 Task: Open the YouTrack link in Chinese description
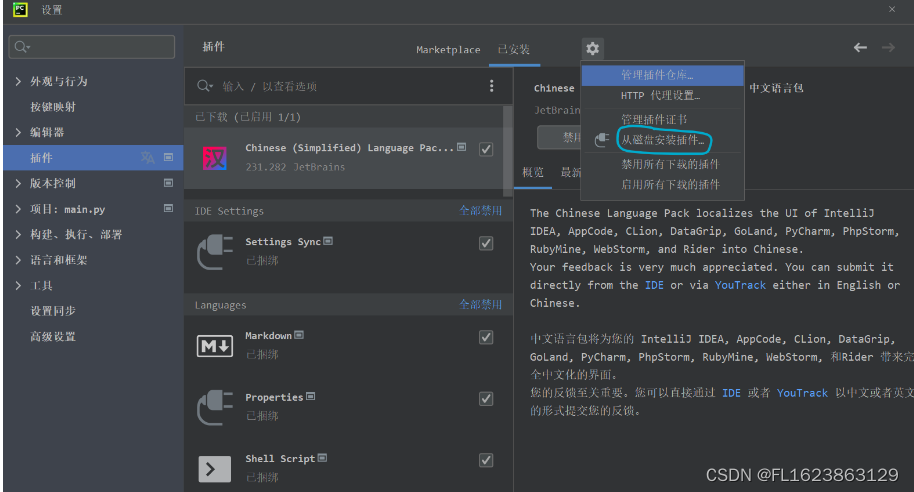click(x=802, y=393)
